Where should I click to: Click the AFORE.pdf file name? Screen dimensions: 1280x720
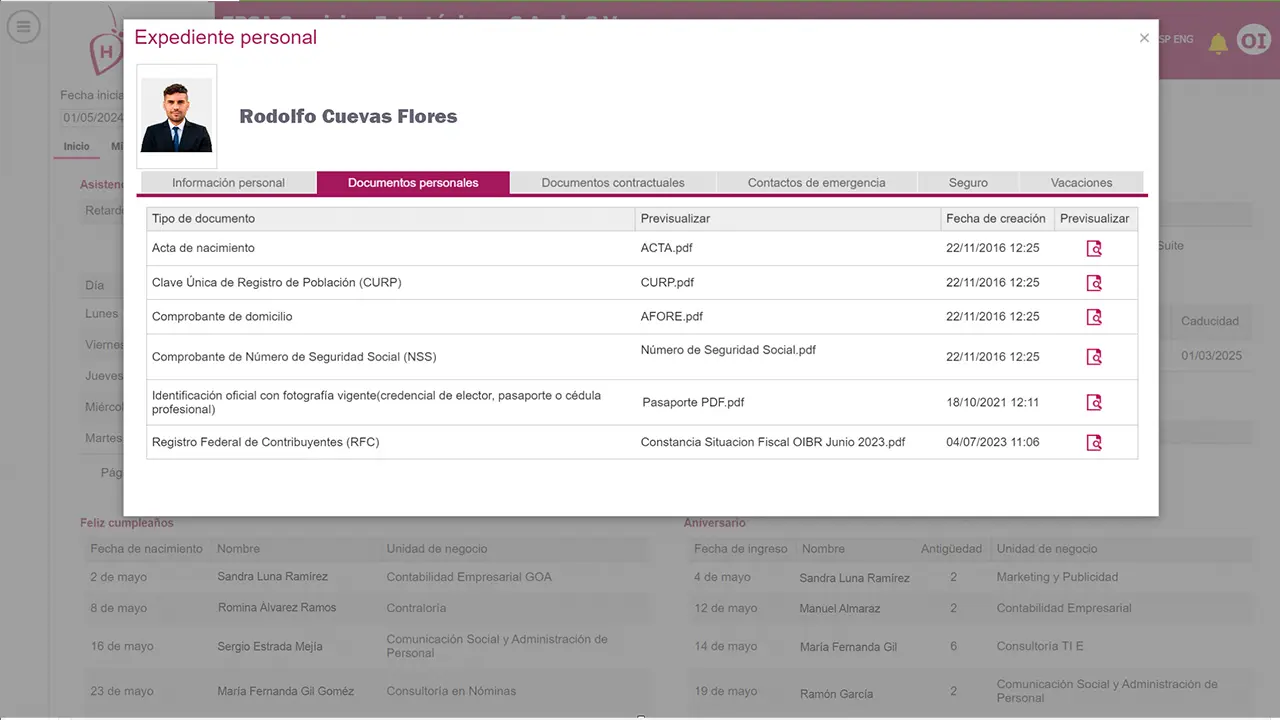672,317
